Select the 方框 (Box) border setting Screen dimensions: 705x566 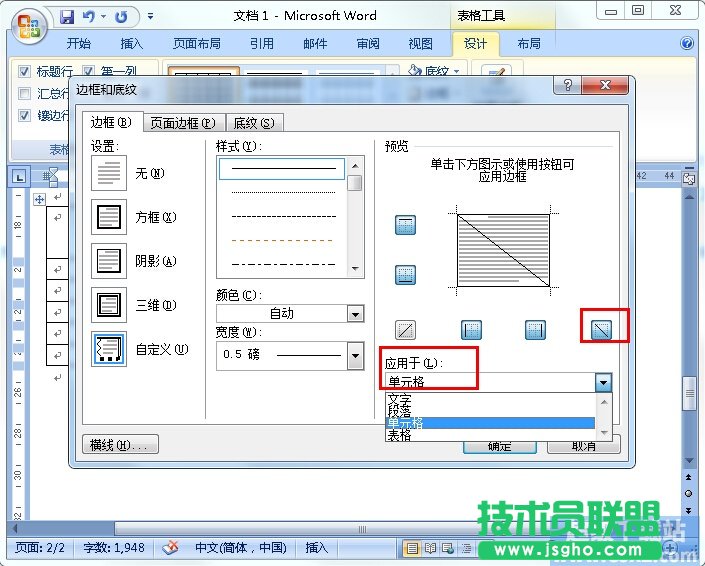click(108, 217)
